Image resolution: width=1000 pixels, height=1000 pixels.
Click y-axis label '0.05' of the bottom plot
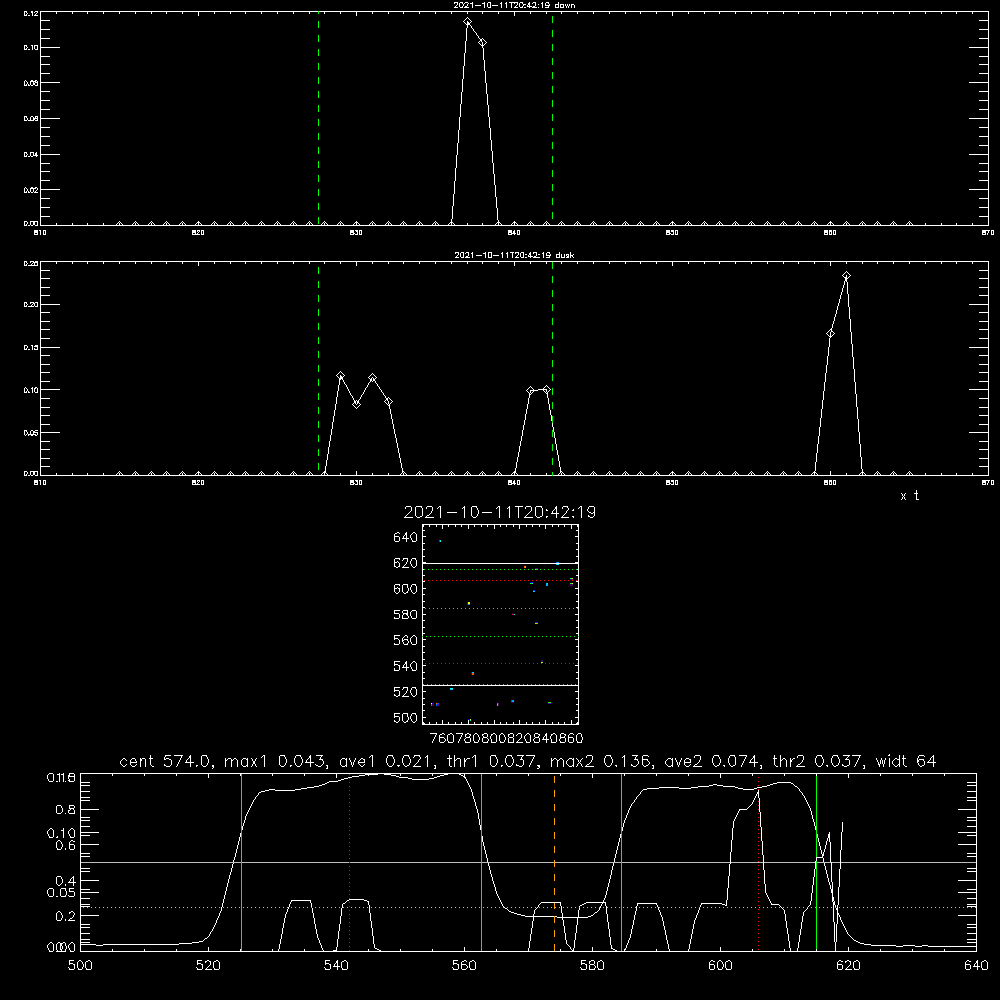point(61,892)
